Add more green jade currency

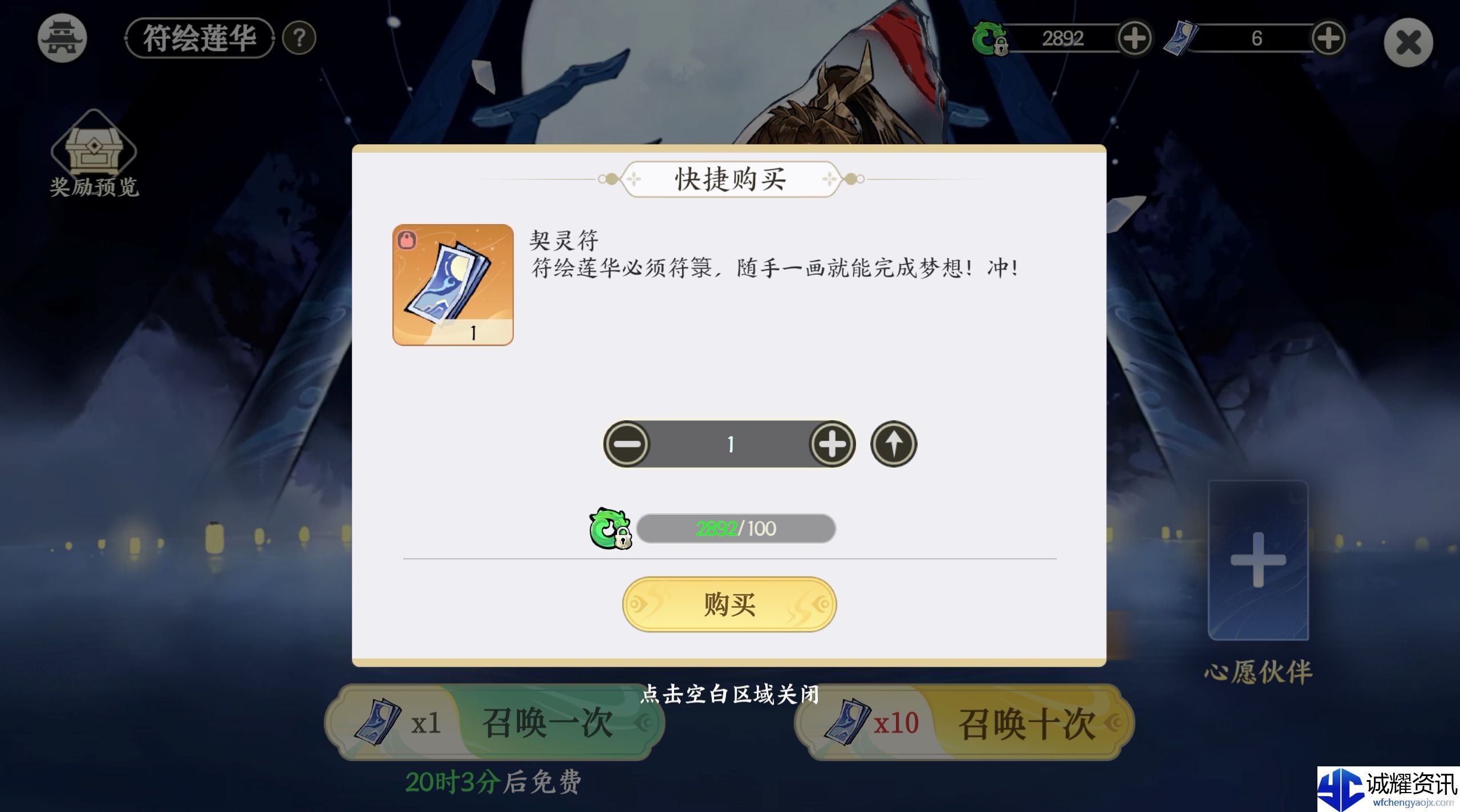(1134, 38)
